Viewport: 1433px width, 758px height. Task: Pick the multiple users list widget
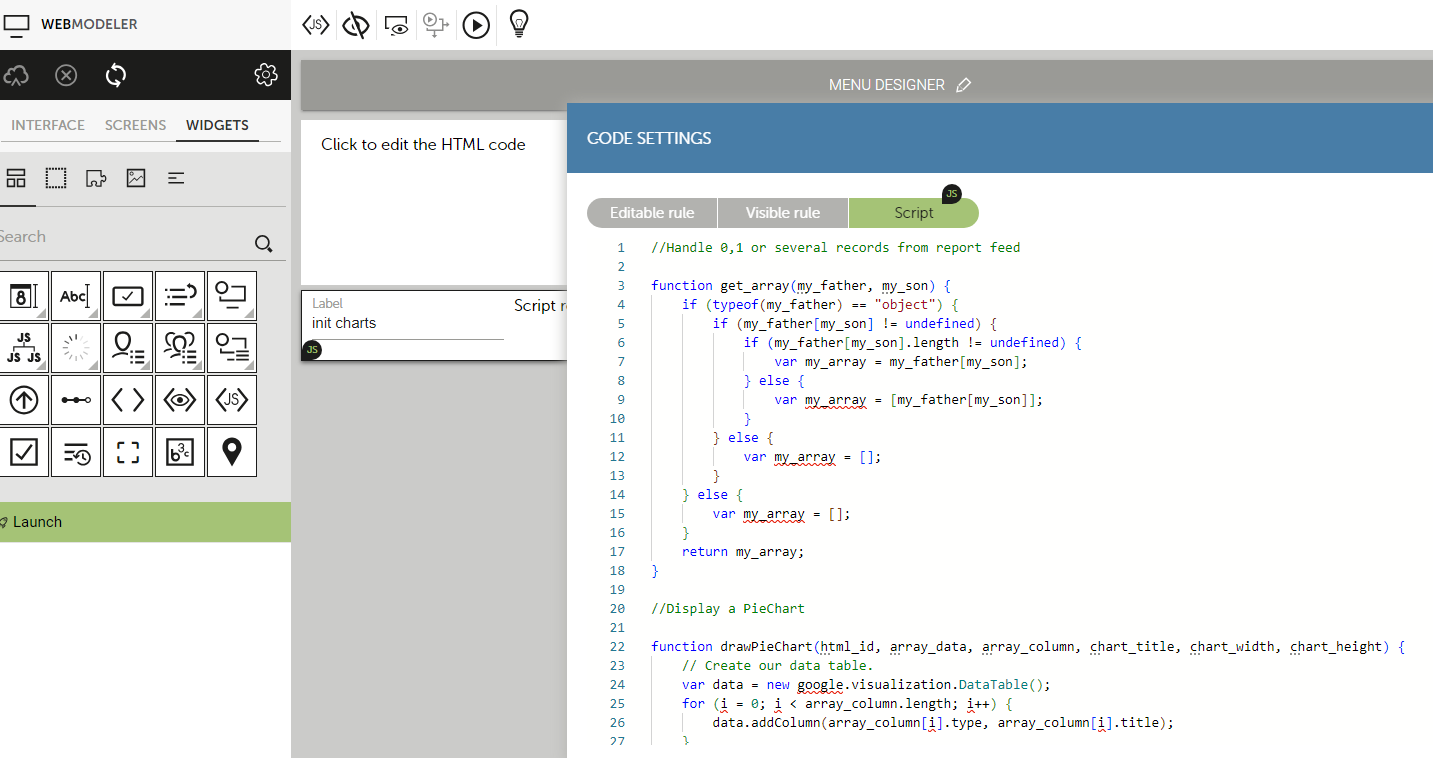(180, 348)
